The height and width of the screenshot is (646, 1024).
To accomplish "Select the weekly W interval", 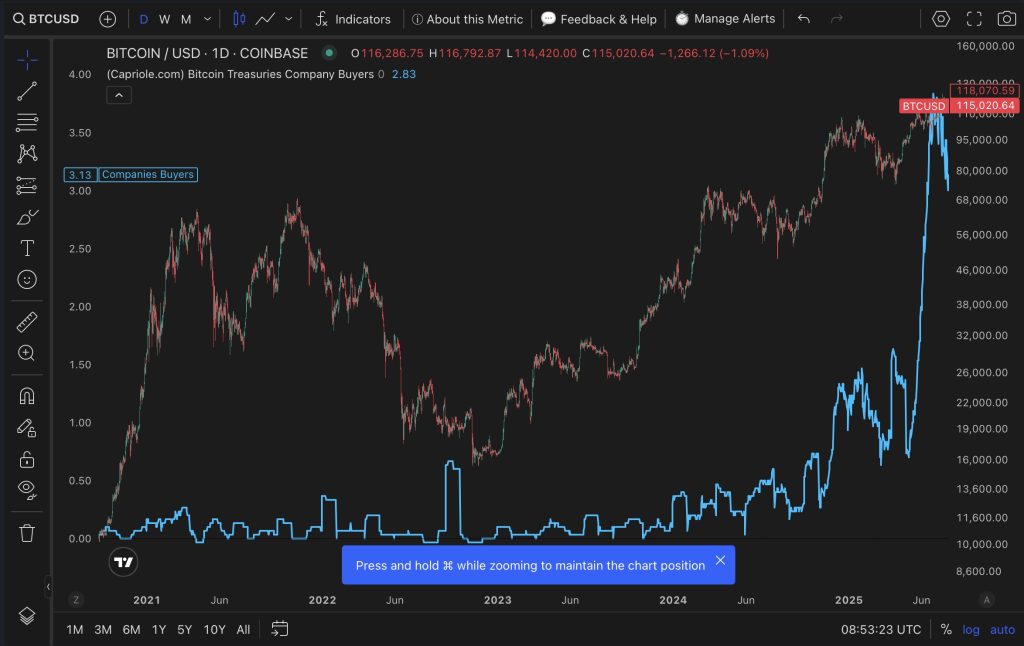I will (x=165, y=19).
